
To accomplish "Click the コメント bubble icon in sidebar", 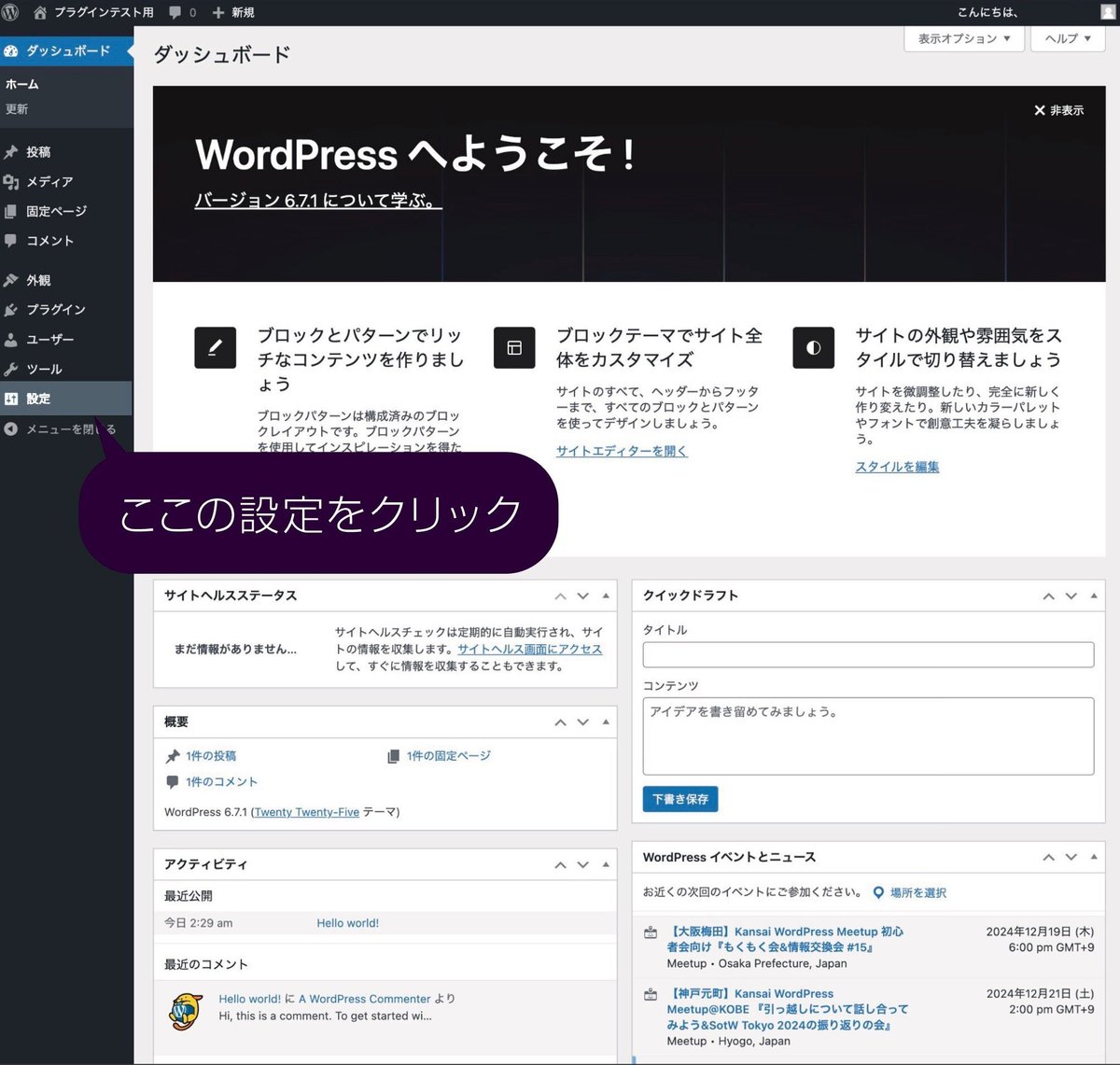I will point(11,241).
